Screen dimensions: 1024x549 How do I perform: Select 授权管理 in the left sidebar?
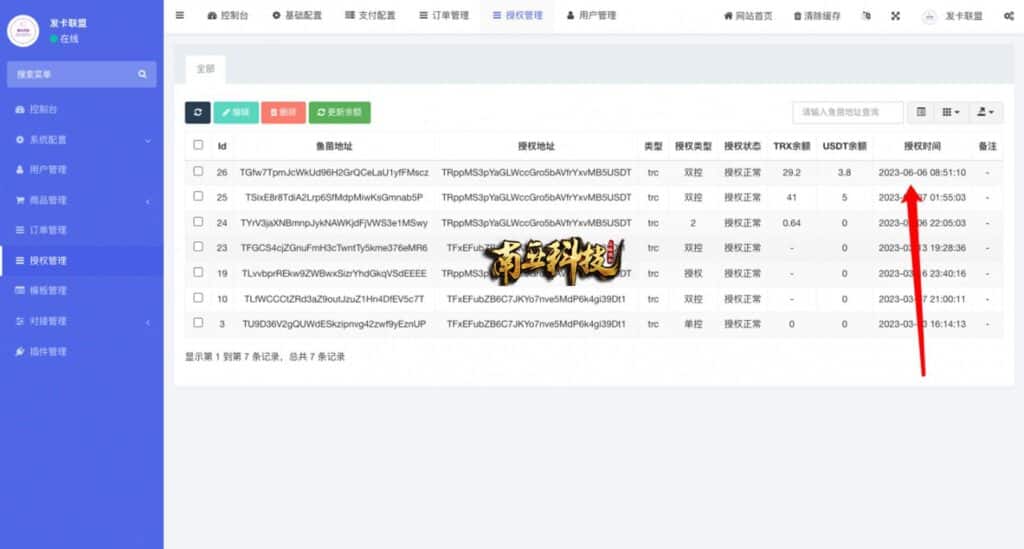pos(82,260)
